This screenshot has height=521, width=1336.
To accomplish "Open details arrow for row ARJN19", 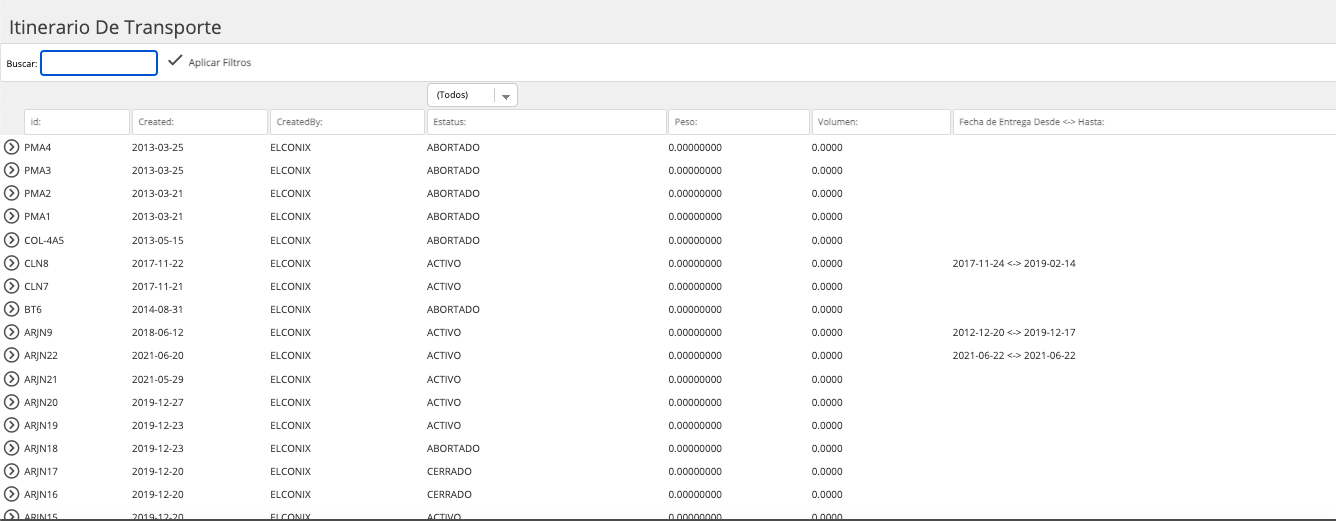I will (12, 425).
